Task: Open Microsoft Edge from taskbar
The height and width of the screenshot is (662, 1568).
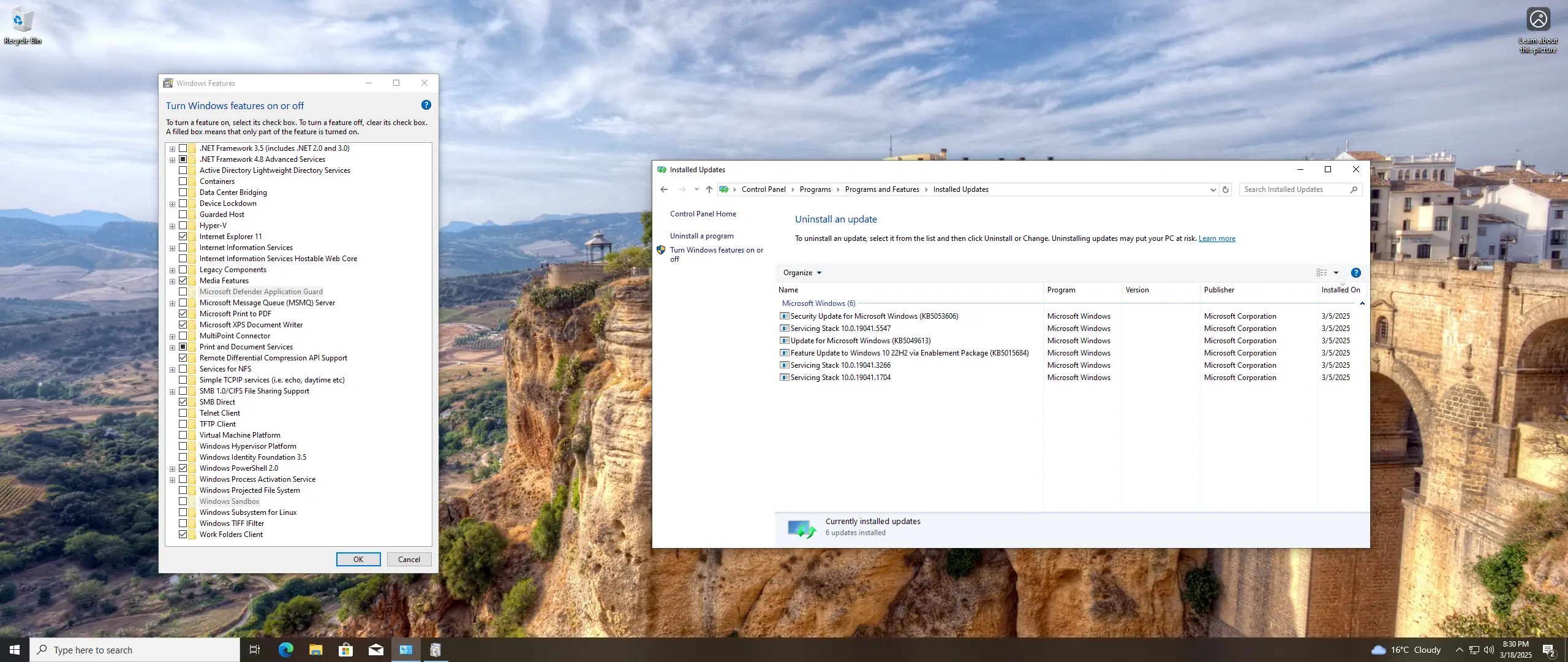Action: [285, 650]
